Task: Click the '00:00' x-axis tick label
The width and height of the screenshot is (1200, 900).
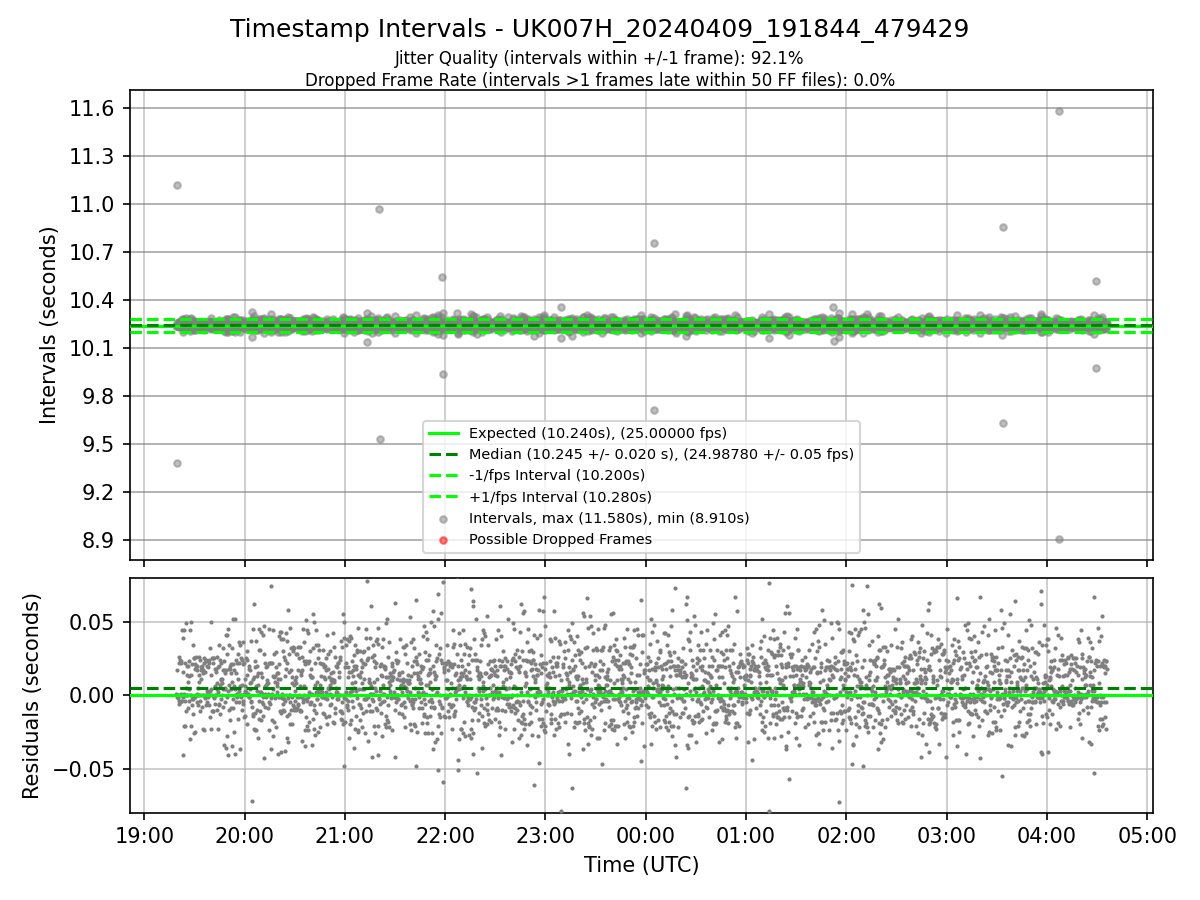Action: [x=645, y=836]
